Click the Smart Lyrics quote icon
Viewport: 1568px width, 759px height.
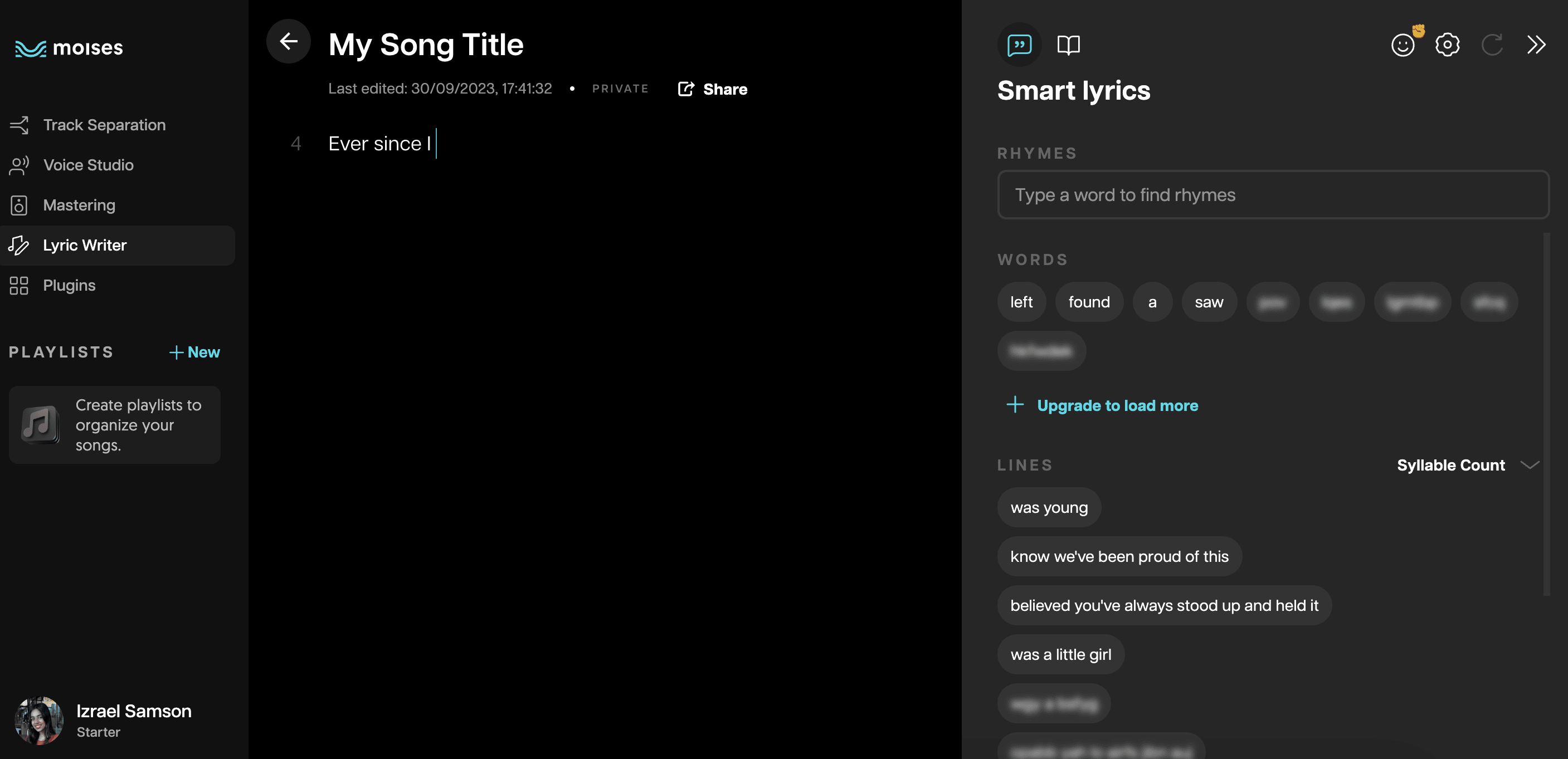click(1018, 44)
